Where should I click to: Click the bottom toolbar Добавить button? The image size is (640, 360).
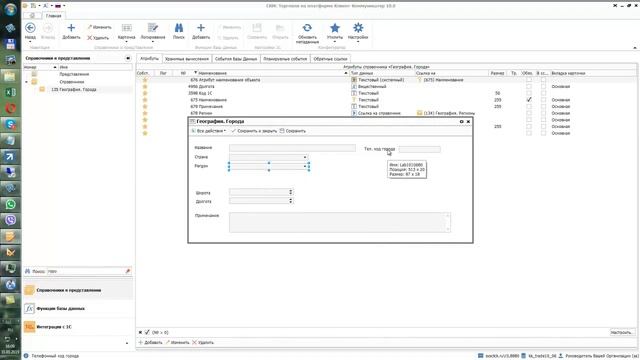150,342
